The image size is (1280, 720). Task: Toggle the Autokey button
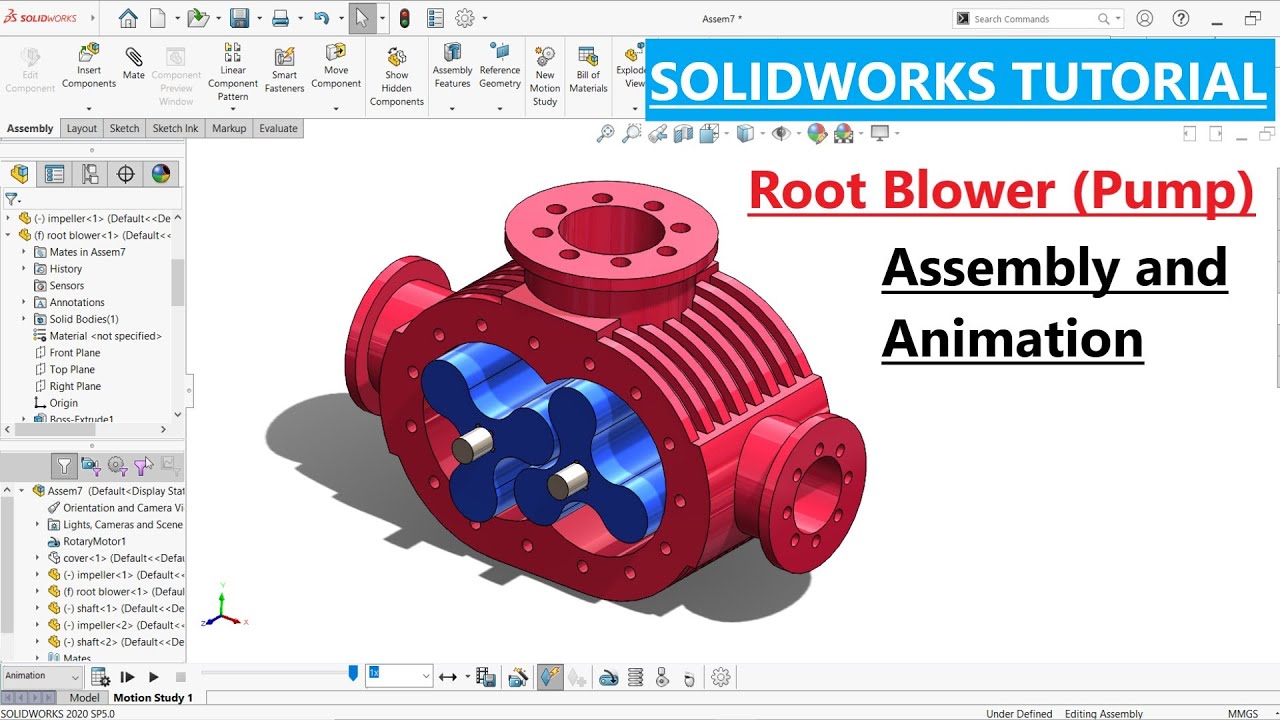(550, 677)
